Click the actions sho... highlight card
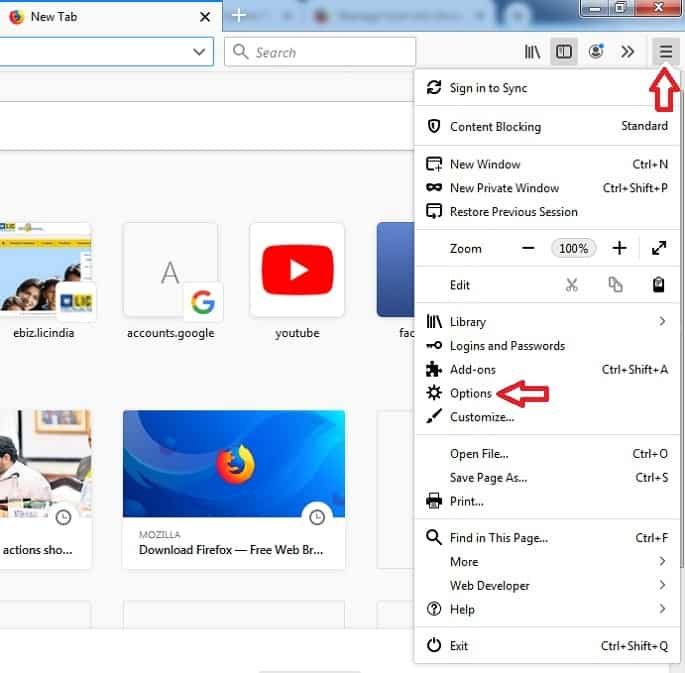Screen dimensions: 685x673 45,489
